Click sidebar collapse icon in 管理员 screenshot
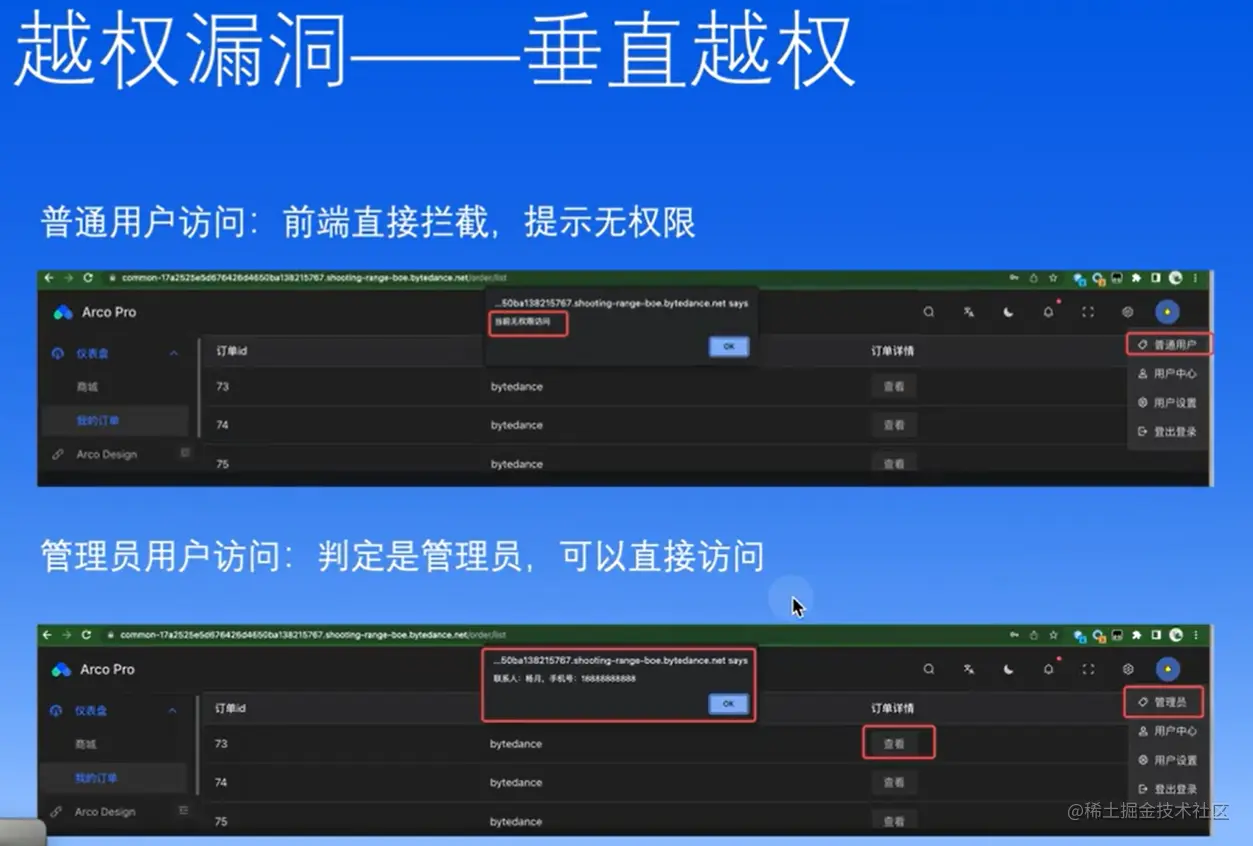The image size is (1253, 846). point(183,810)
